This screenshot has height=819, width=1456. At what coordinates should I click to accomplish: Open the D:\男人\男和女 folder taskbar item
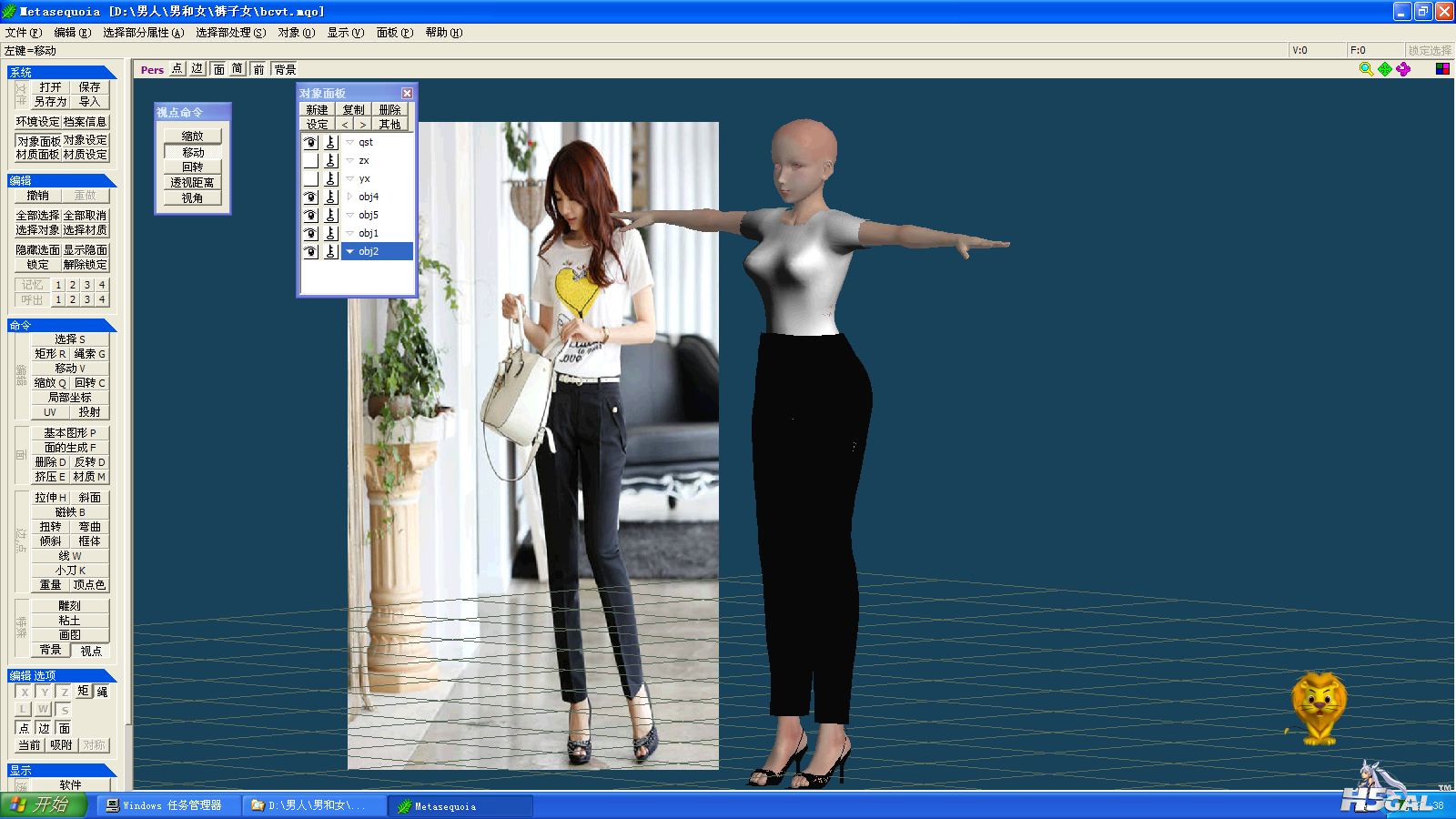pos(314,805)
